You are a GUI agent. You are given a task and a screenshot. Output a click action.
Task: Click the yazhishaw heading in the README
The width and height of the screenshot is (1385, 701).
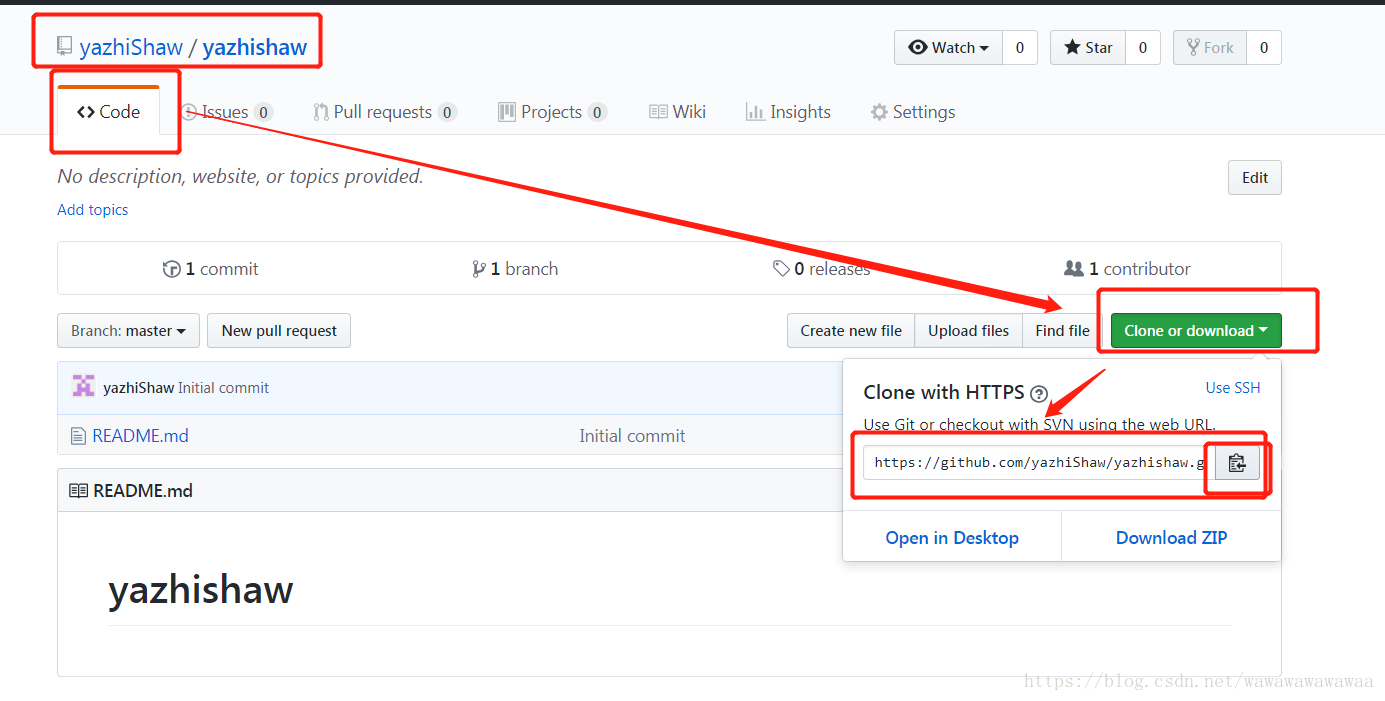(x=200, y=590)
